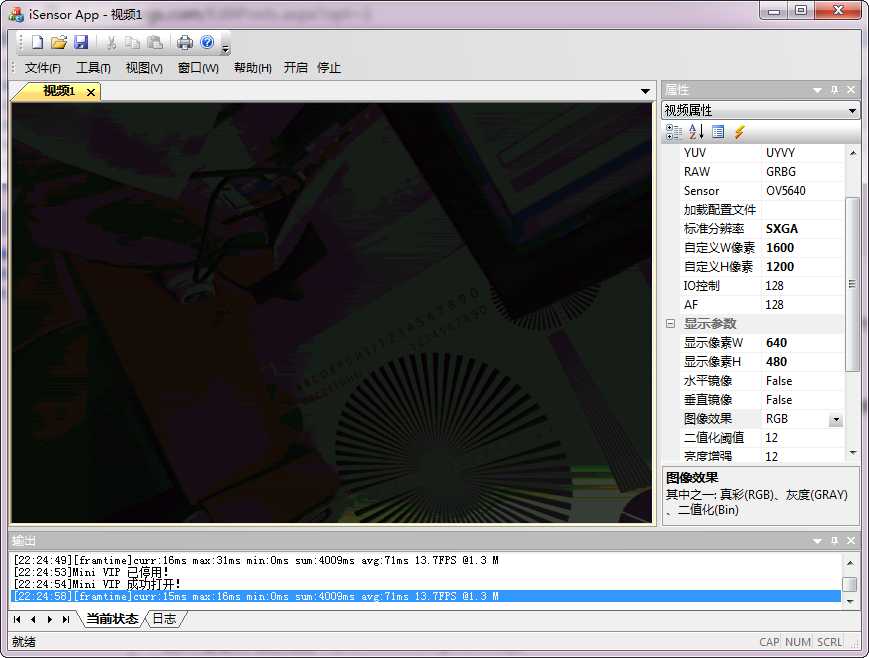Edit the 自定义W像素 1600 value
Screen dimensions: 869x658
click(x=803, y=248)
